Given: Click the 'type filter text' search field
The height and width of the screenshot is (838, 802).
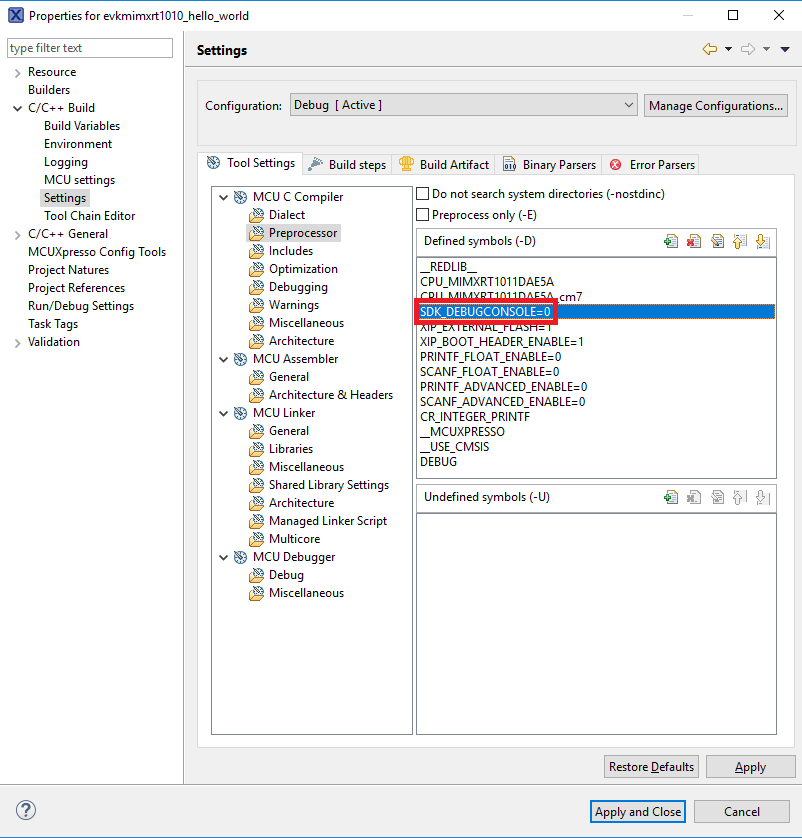Looking at the screenshot, I should (x=90, y=48).
